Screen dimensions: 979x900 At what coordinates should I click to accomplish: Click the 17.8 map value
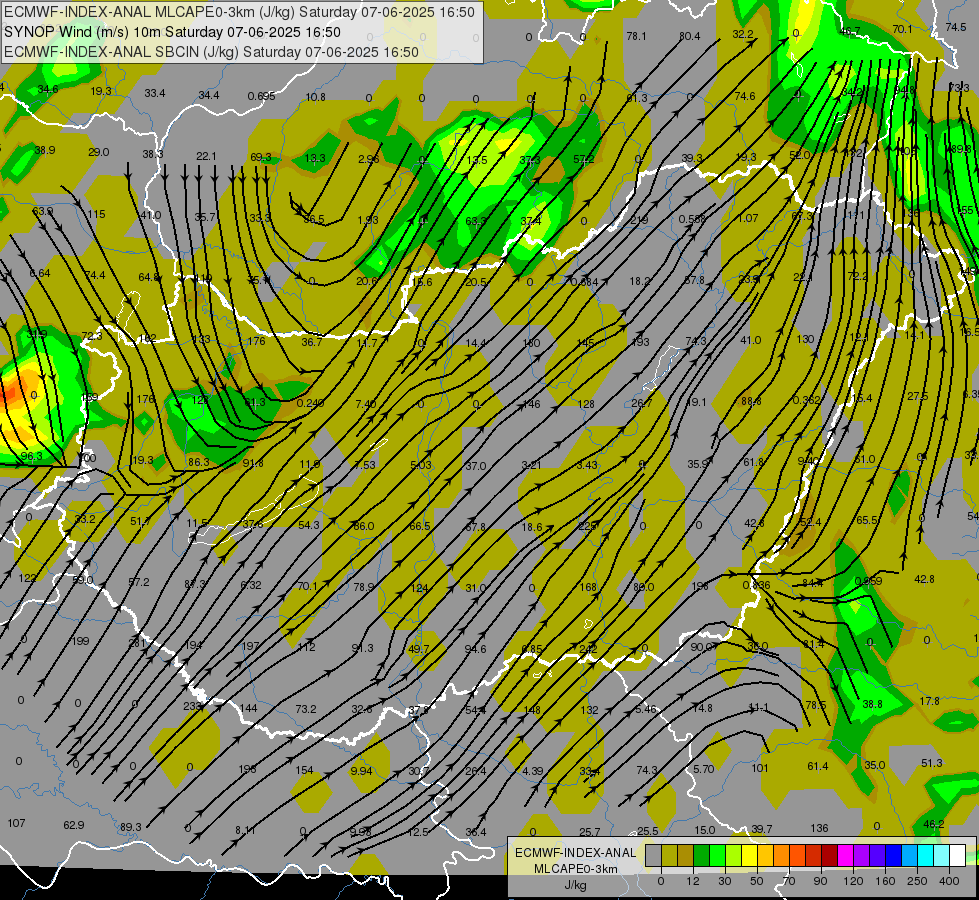pyautogui.click(x=929, y=701)
